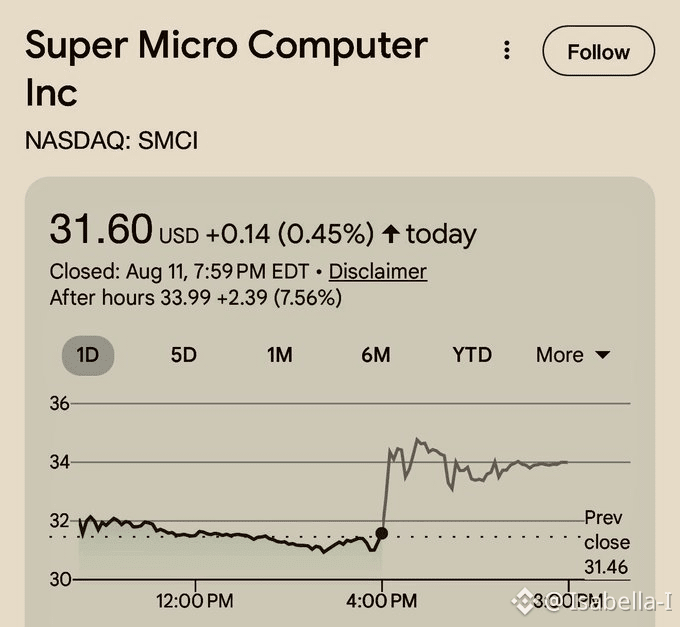
Task: Switch to the YTD chart range
Action: 472,355
